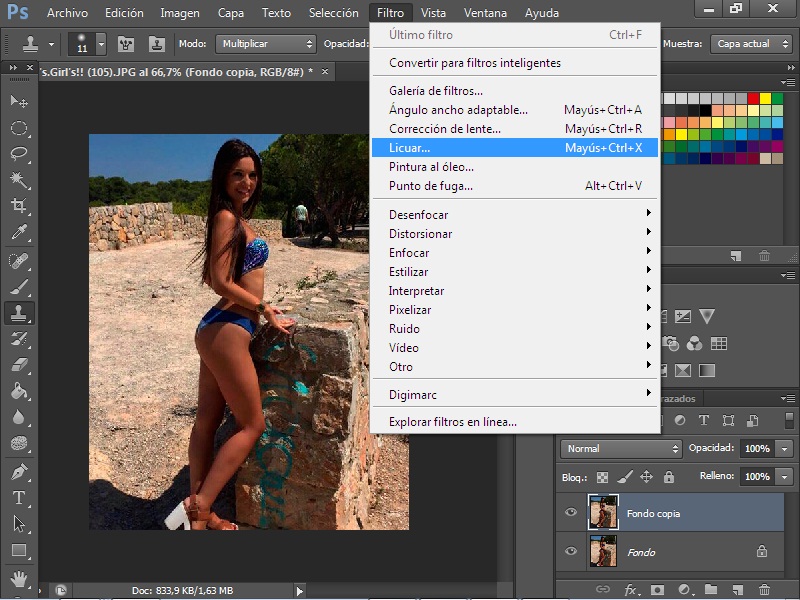The height and width of the screenshot is (600, 800).
Task: Activate the Crop tool
Action: pos(18,206)
